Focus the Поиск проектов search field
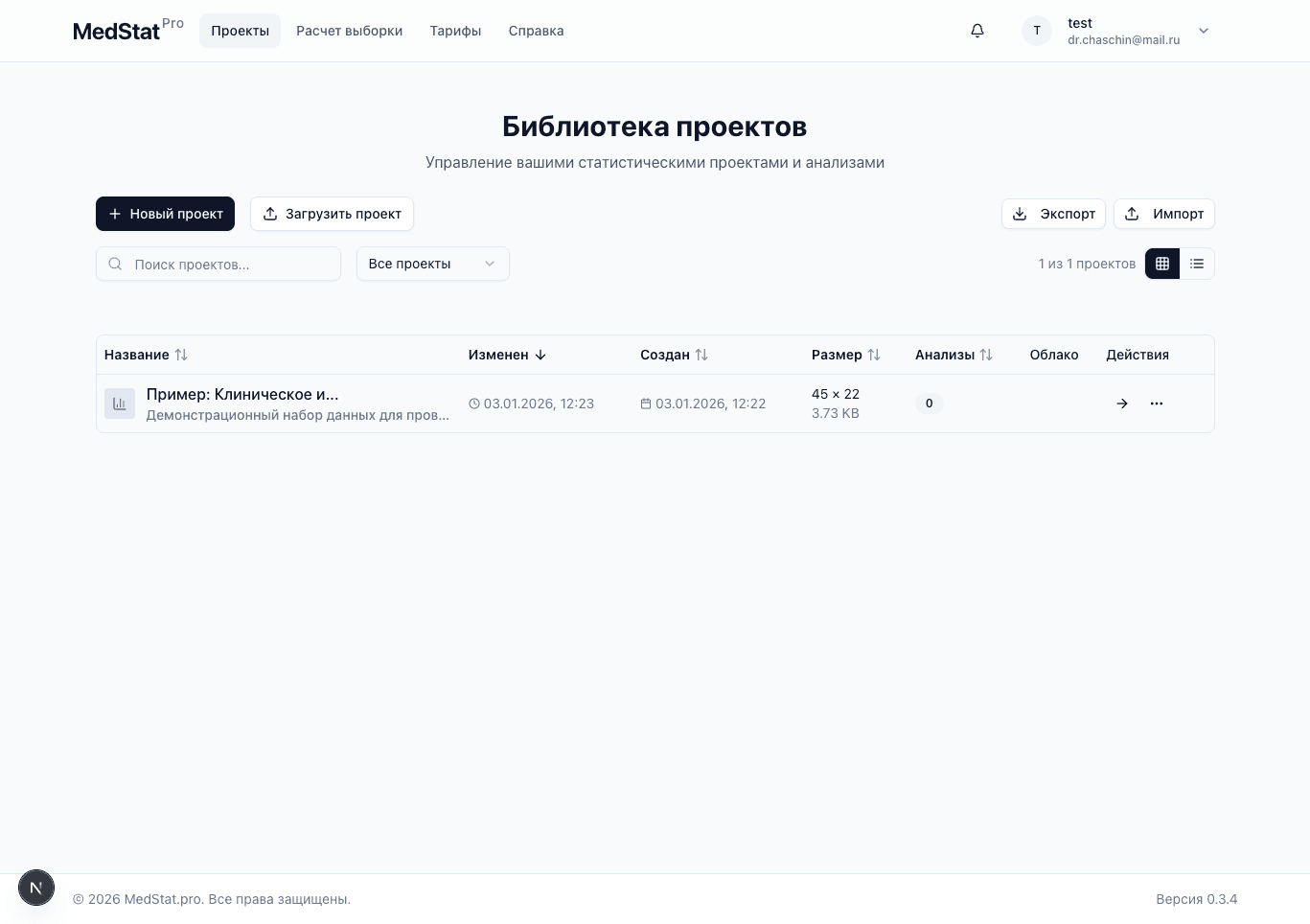The image size is (1310, 924). pyautogui.click(x=218, y=264)
